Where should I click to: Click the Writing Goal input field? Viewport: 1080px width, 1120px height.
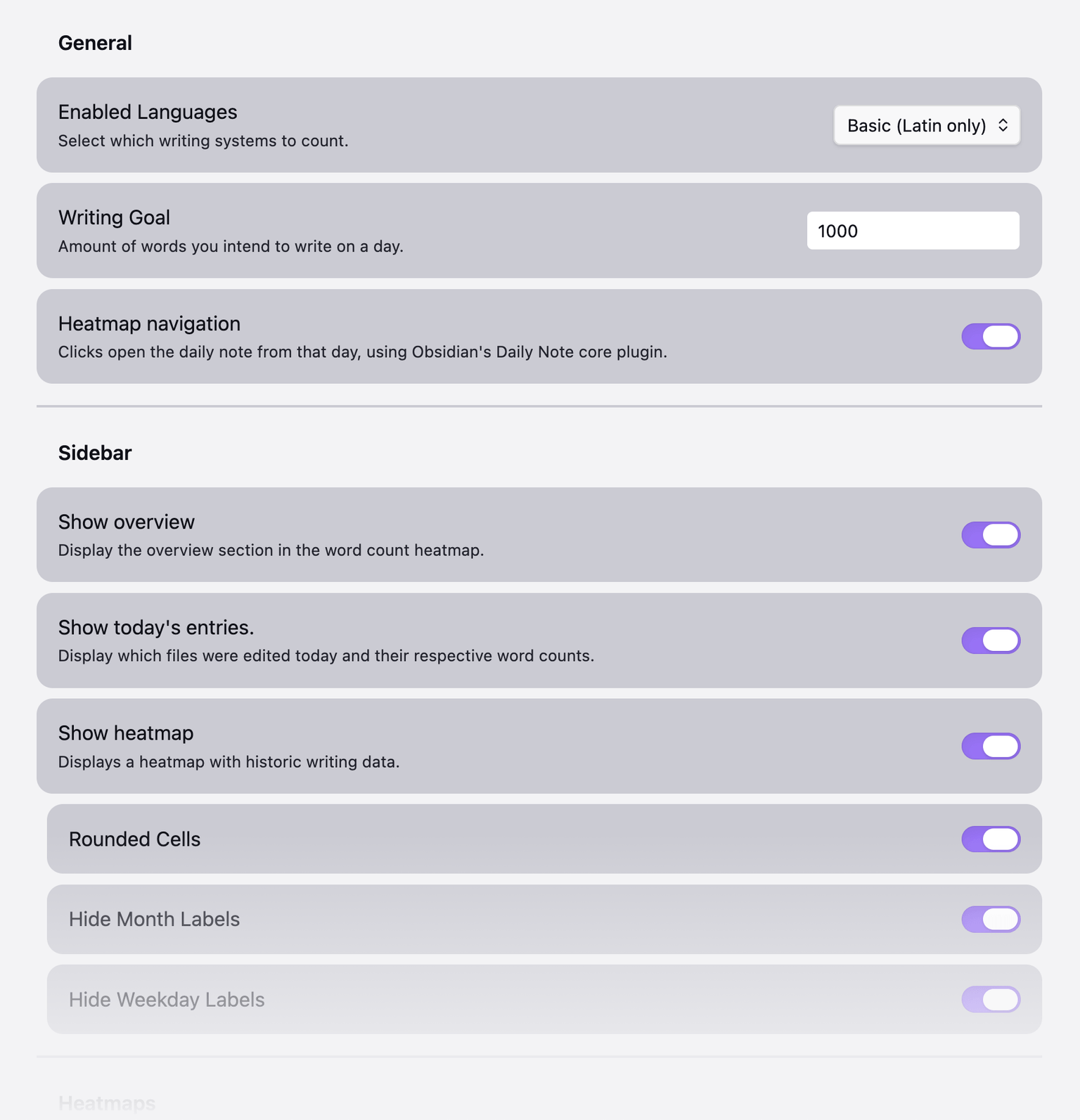point(912,231)
